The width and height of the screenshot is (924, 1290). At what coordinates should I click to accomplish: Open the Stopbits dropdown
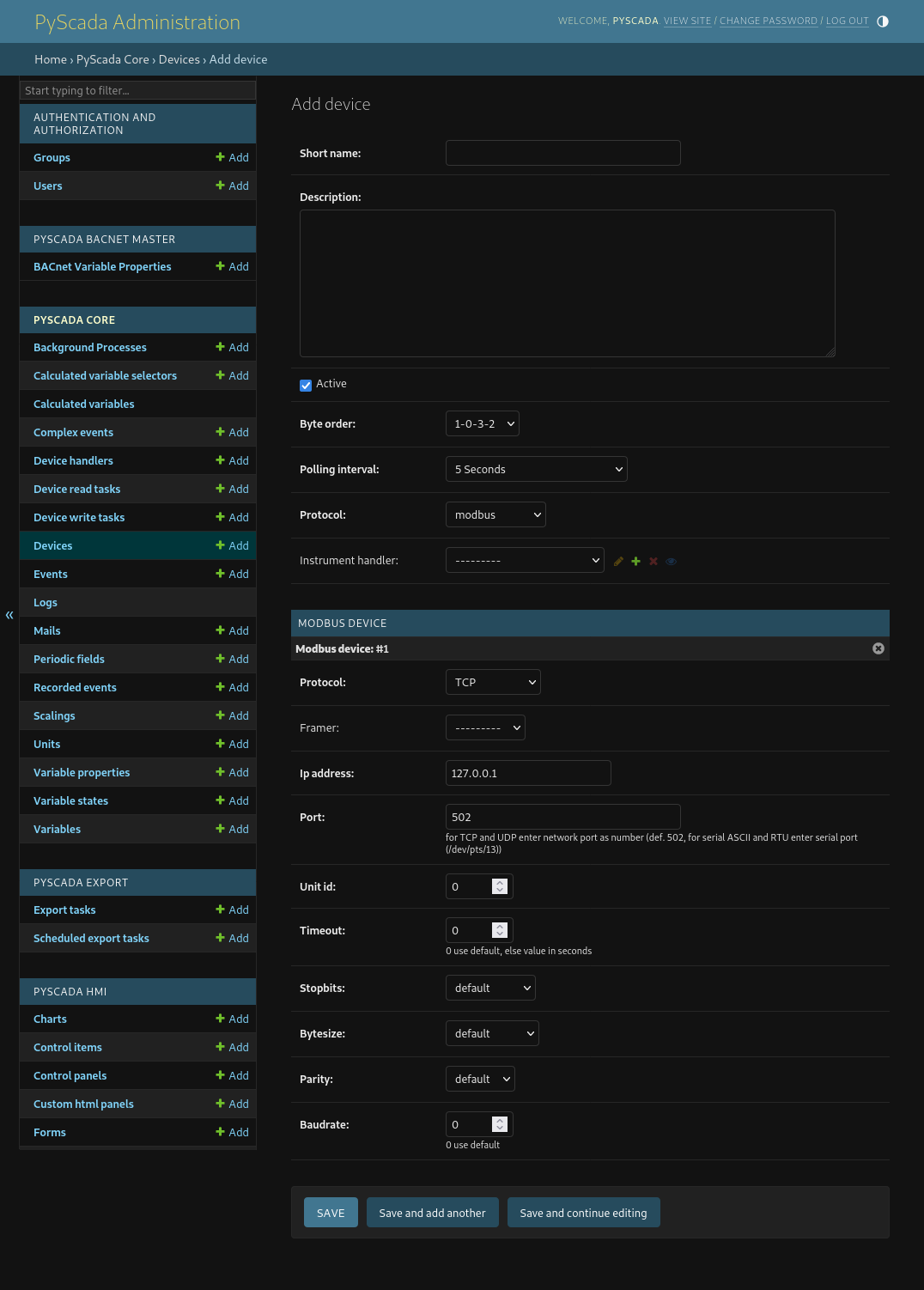[490, 989]
